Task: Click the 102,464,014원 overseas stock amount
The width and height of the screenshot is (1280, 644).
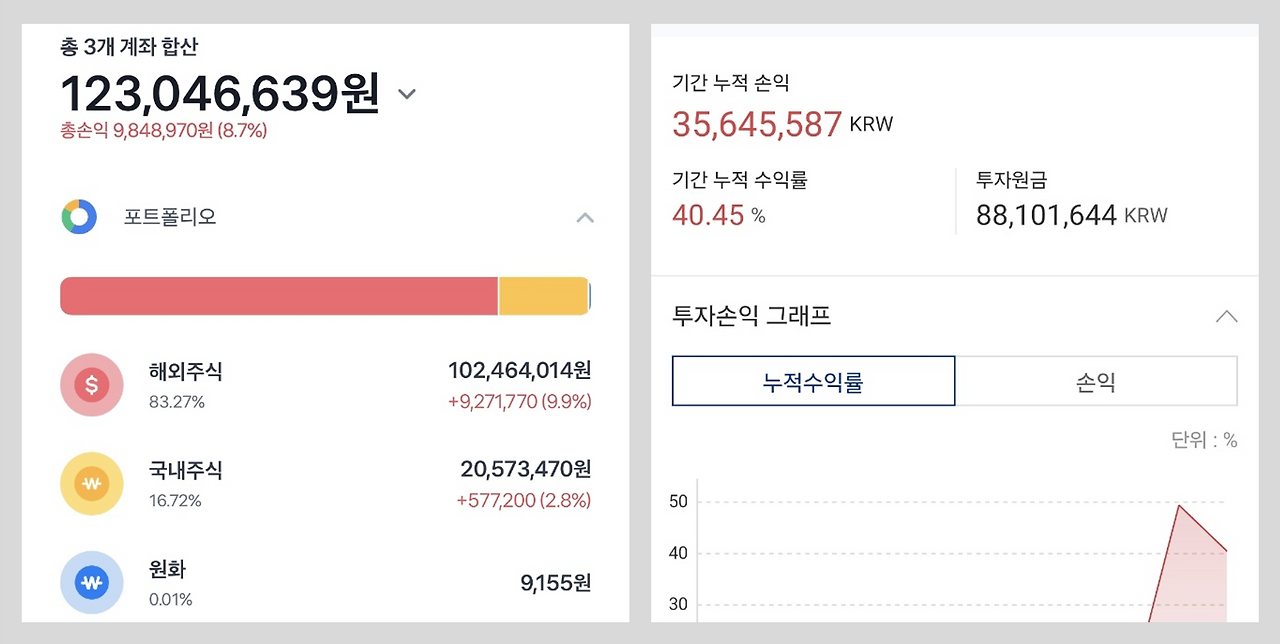Action: pos(519,371)
